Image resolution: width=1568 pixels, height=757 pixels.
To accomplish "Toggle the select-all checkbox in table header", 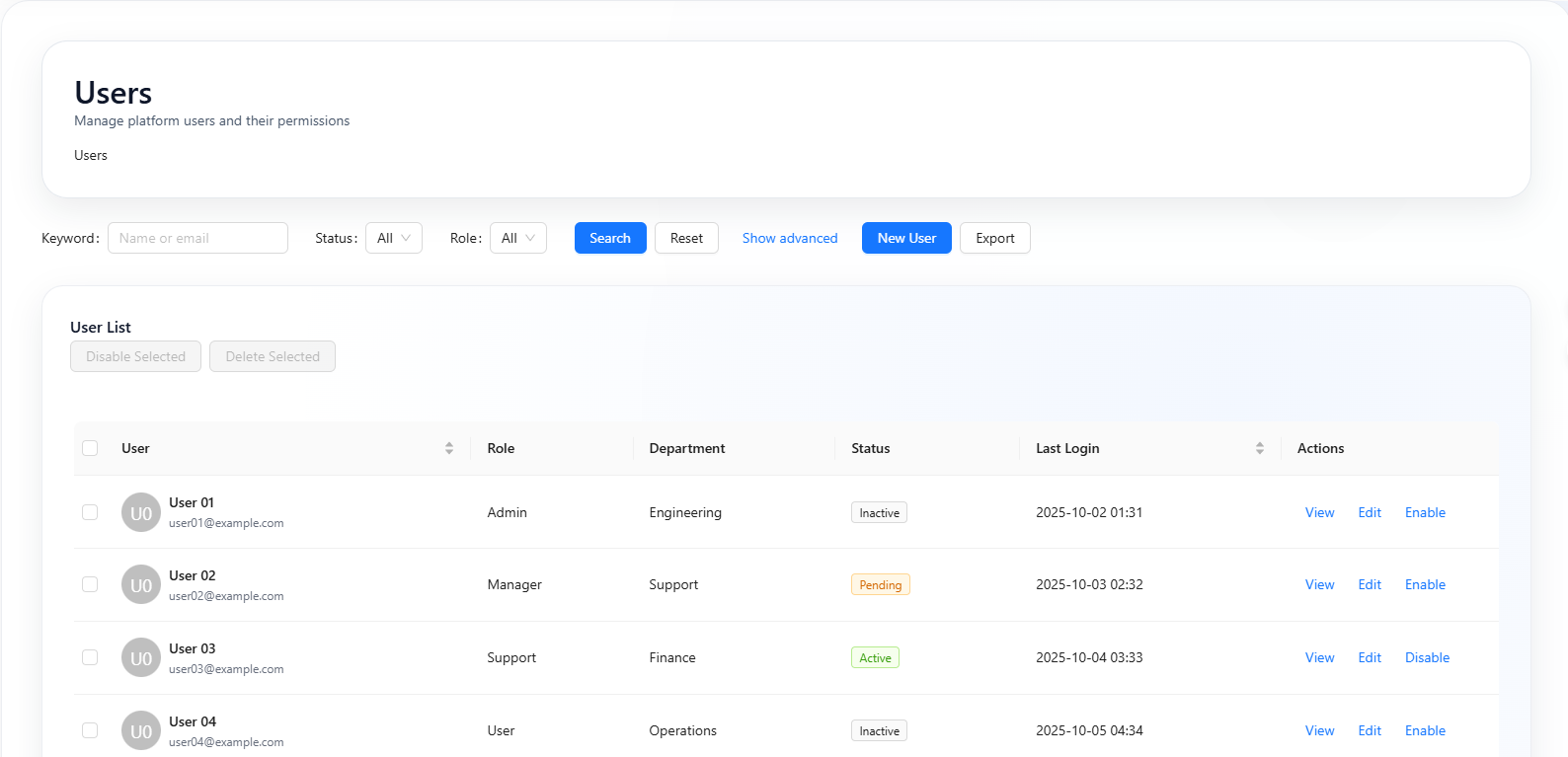I will coord(90,448).
